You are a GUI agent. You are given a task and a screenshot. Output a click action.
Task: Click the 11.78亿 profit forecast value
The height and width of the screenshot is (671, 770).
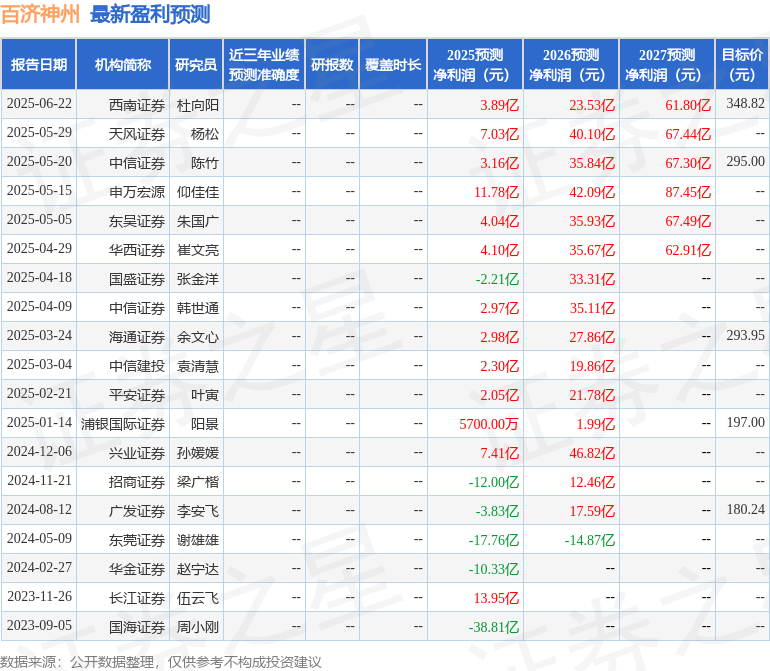[x=496, y=192]
